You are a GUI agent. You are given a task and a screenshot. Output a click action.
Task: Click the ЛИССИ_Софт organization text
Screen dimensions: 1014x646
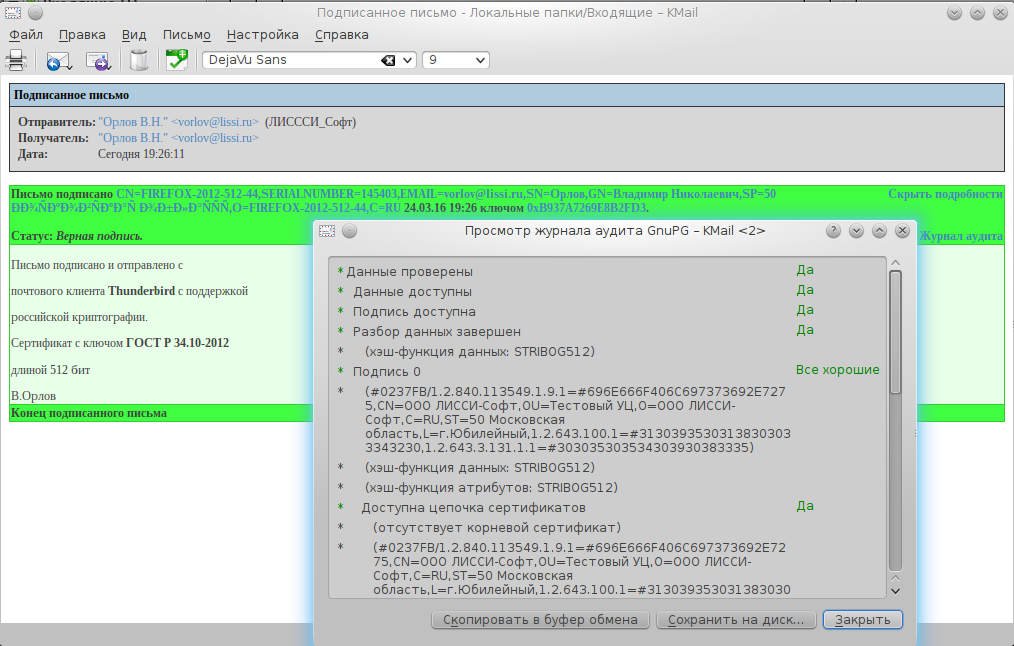pos(310,122)
